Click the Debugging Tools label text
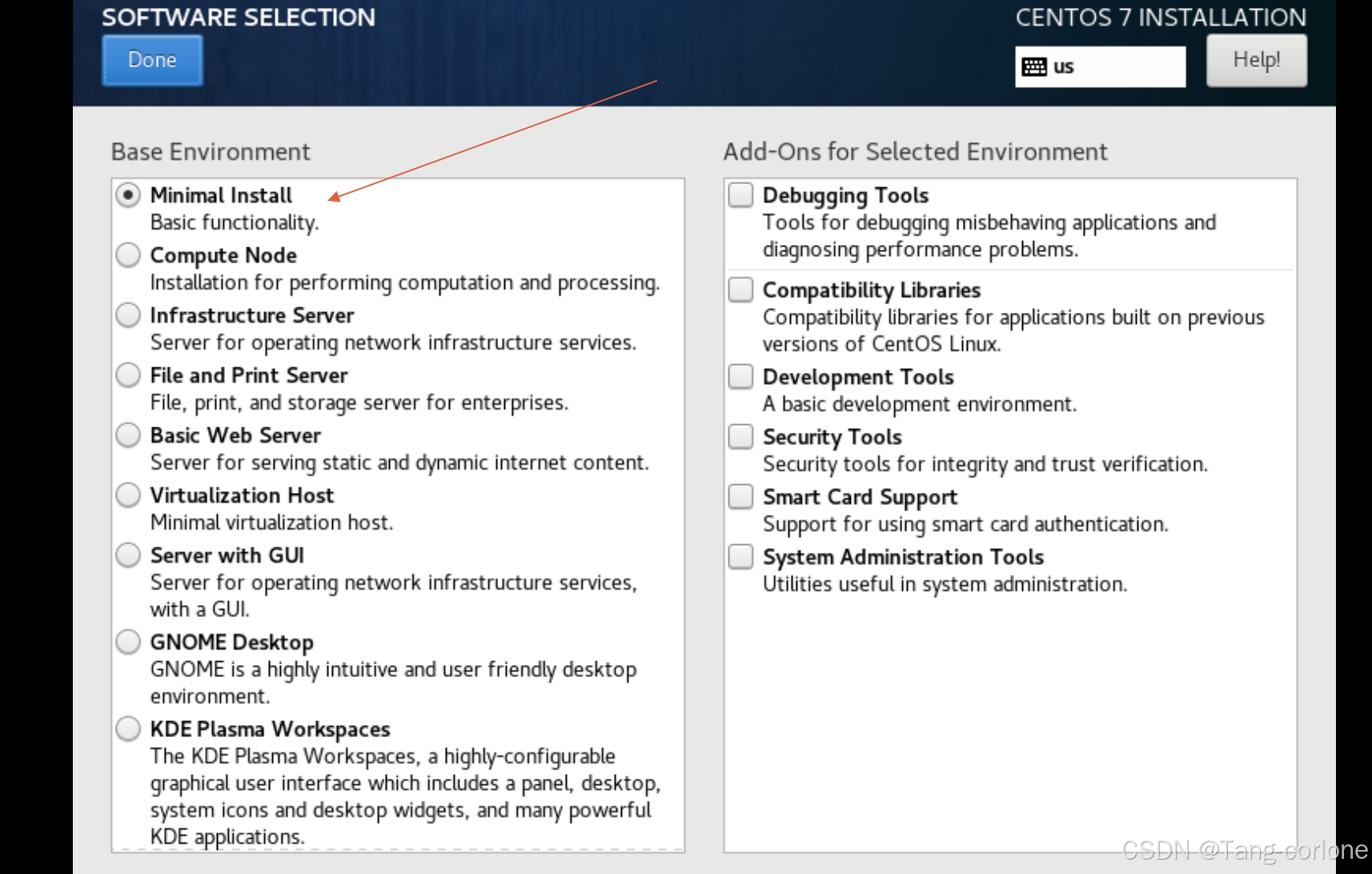The image size is (1372, 874). point(845,195)
